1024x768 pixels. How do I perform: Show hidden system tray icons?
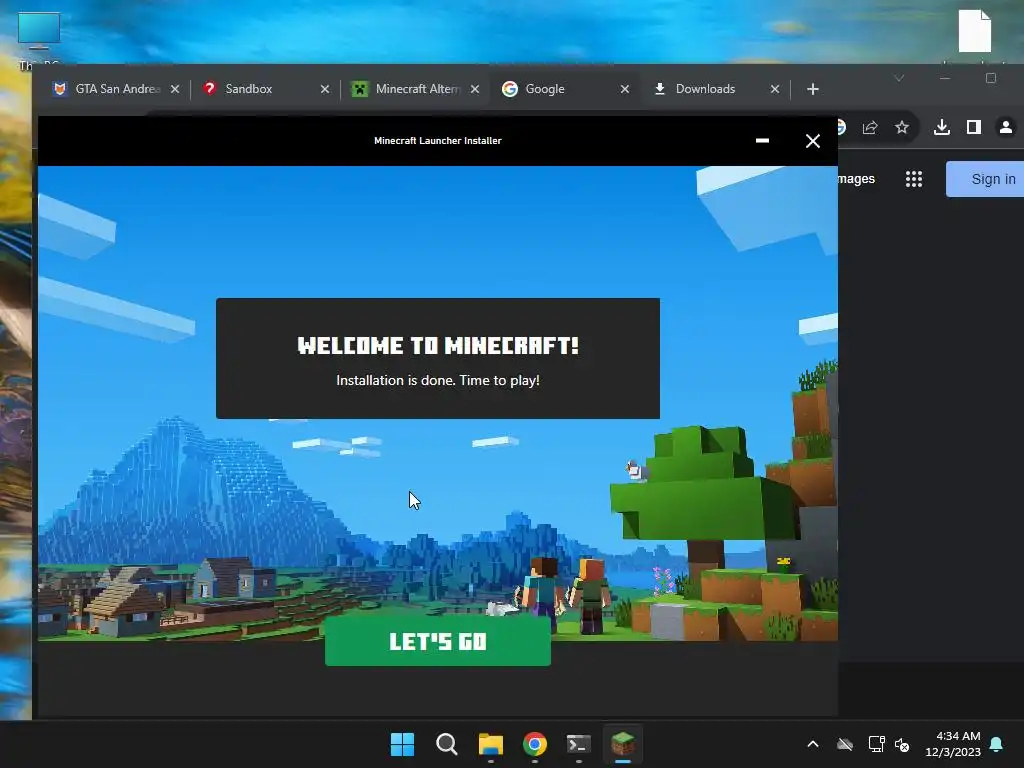[813, 744]
